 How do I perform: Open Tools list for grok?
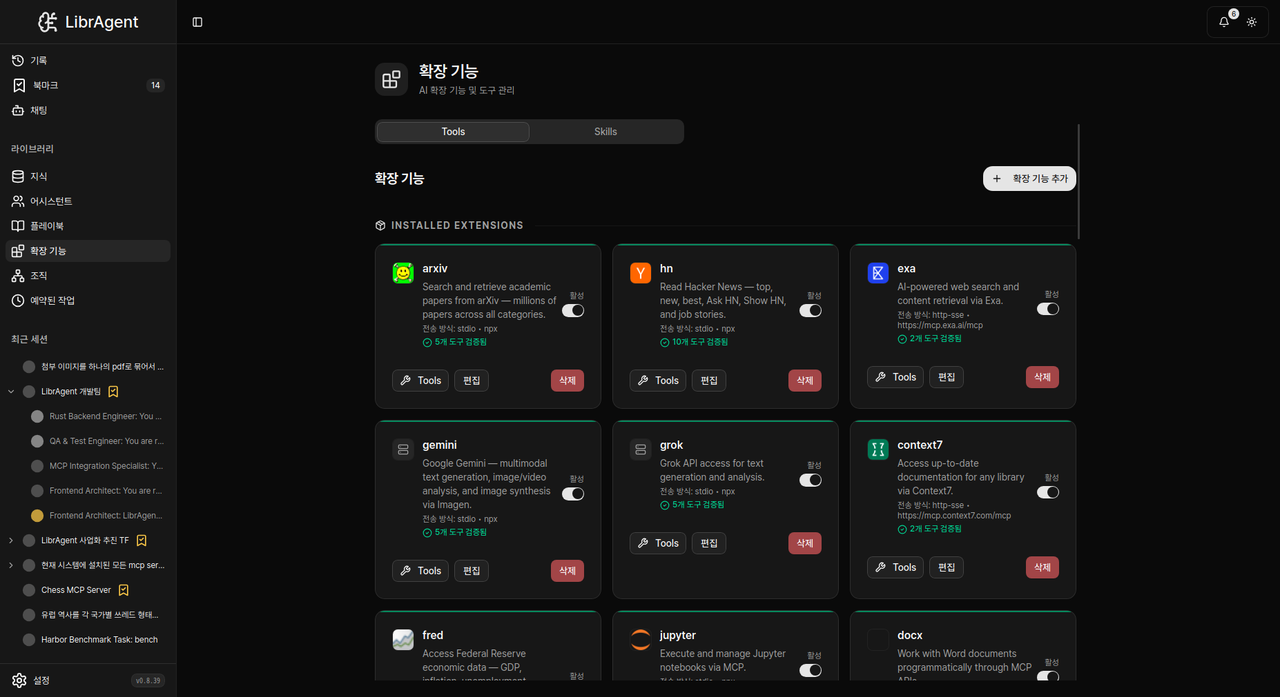pos(658,543)
